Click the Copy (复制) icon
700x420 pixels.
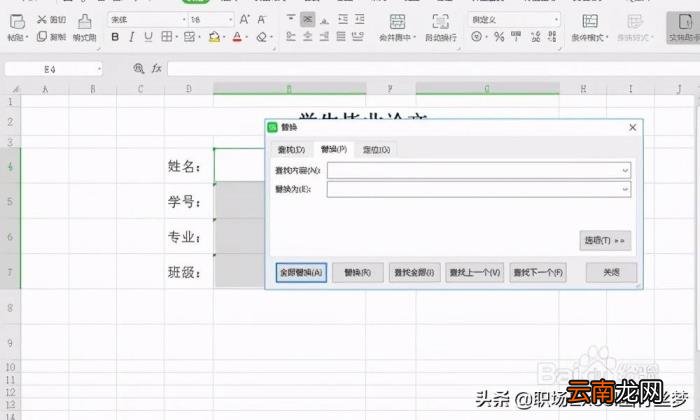pos(42,37)
